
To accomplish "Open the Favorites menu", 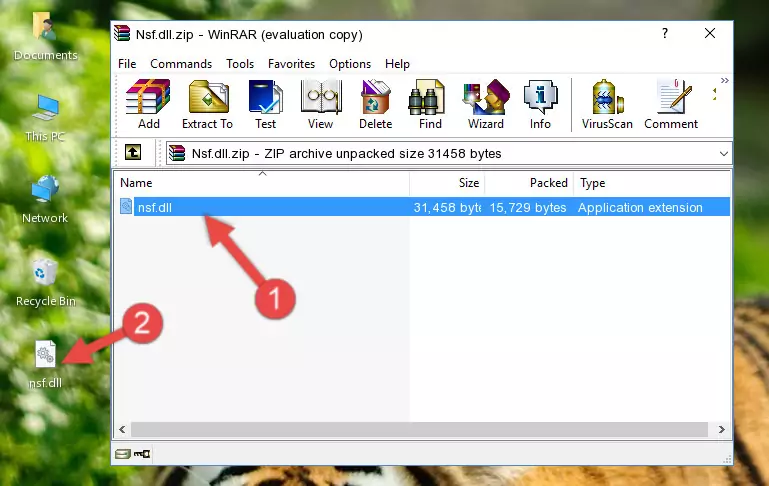I will (291, 64).
